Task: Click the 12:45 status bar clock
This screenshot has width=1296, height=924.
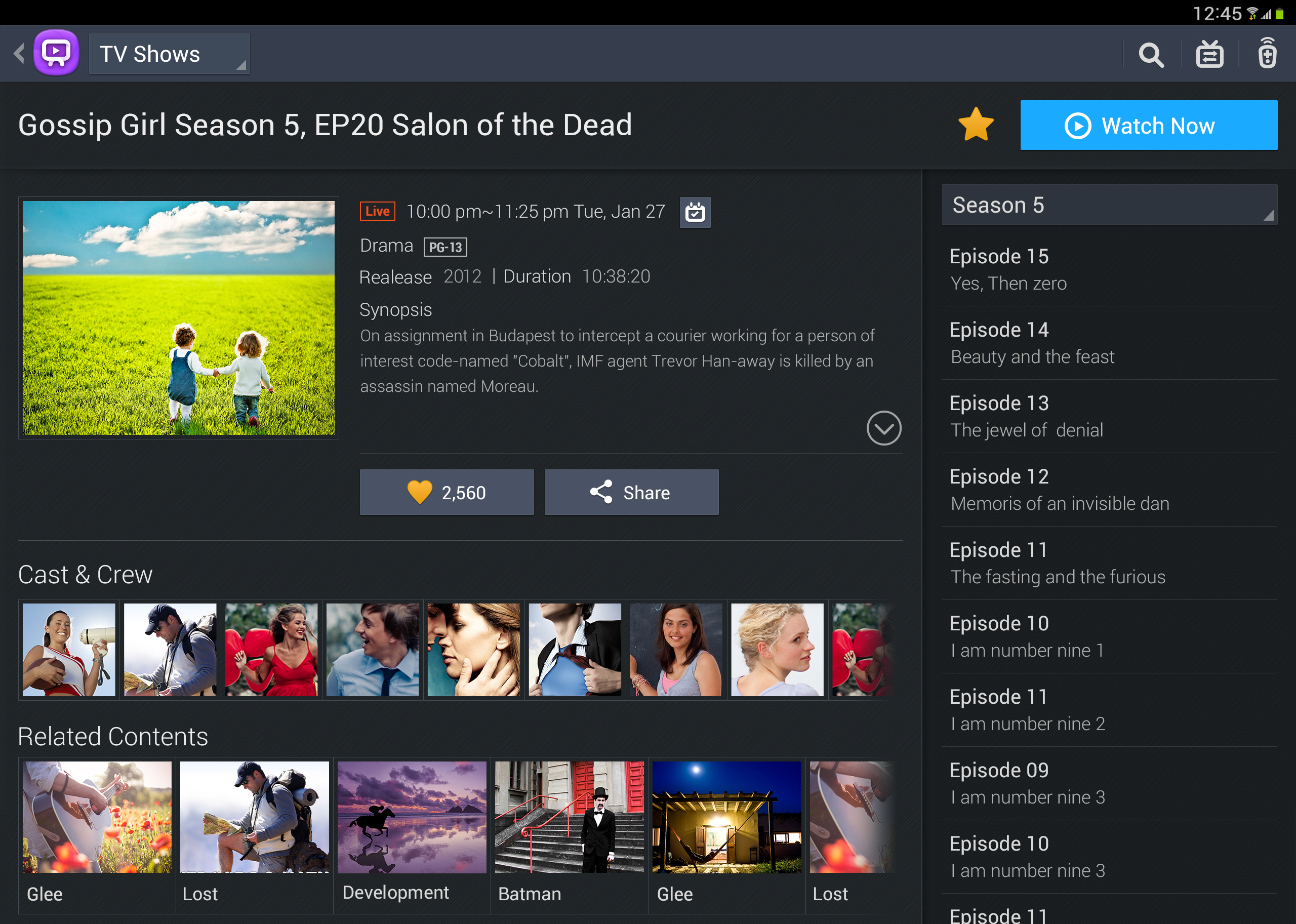Action: pos(1217,13)
